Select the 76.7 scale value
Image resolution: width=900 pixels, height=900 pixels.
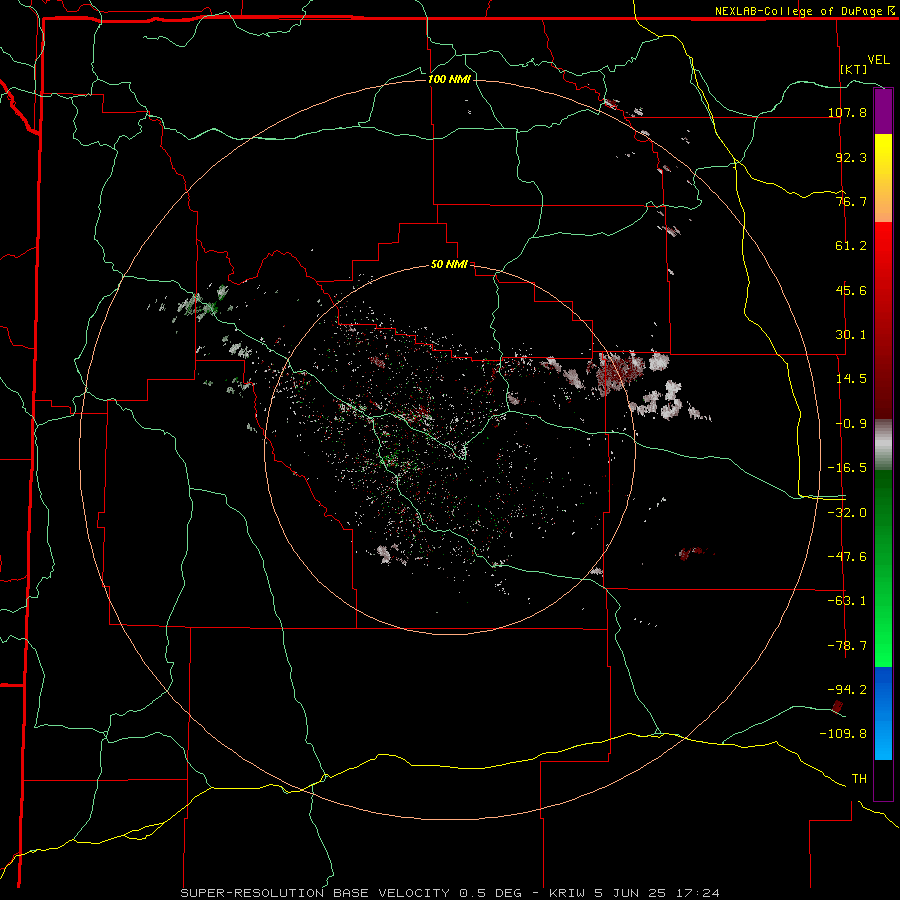coord(851,201)
